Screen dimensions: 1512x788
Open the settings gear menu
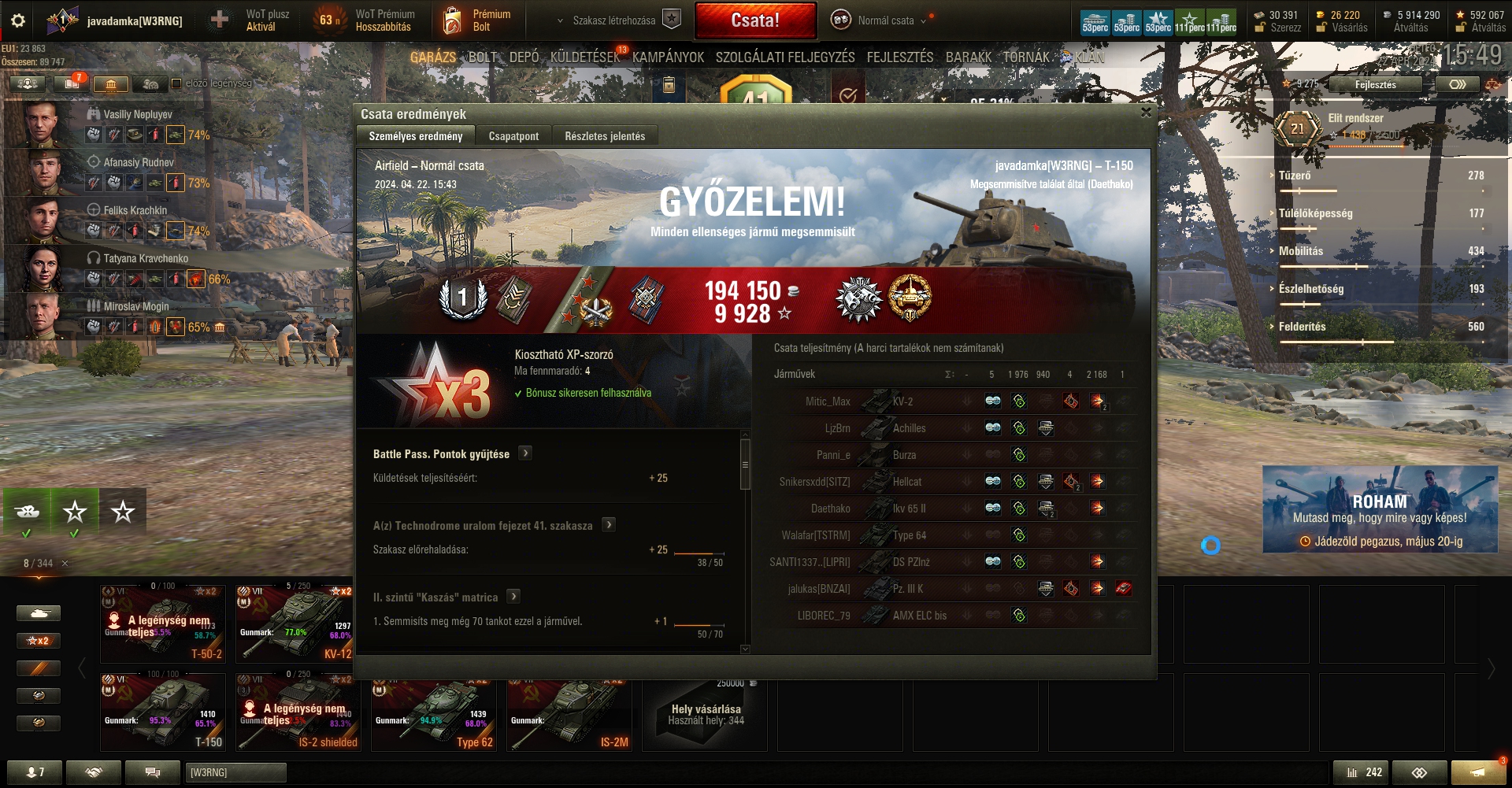[x=18, y=20]
